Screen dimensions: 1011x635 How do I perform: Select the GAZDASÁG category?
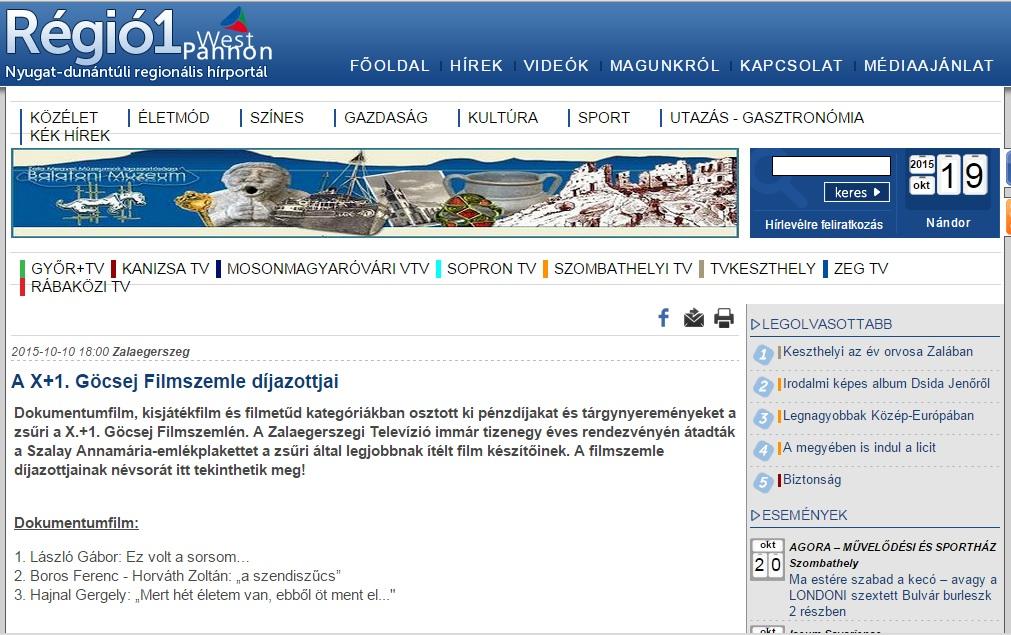click(x=386, y=118)
